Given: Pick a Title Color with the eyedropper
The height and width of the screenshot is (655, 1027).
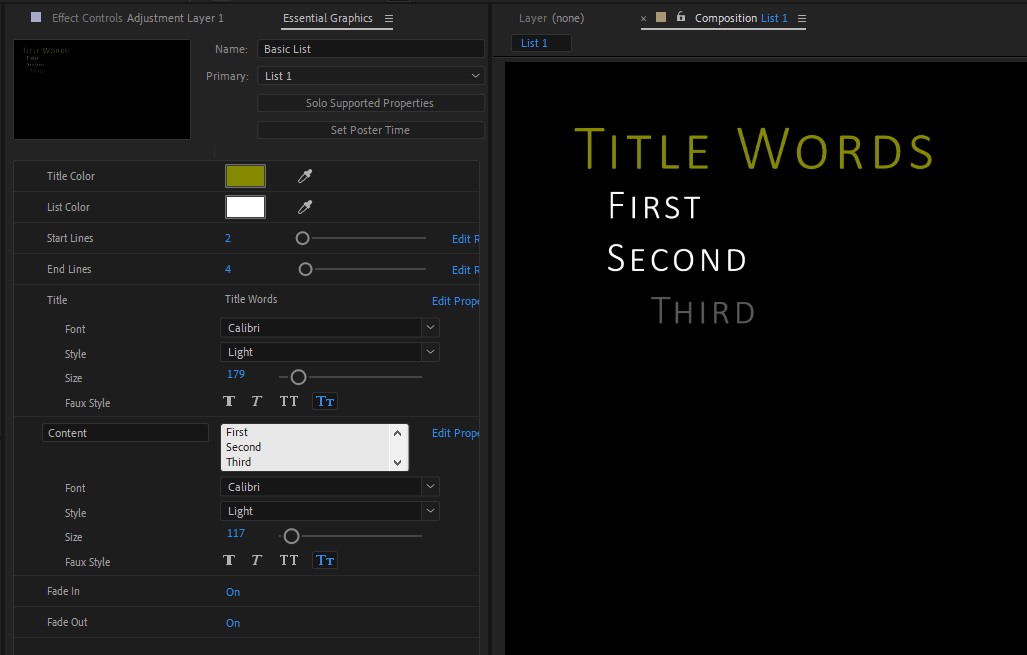Looking at the screenshot, I should pos(305,176).
